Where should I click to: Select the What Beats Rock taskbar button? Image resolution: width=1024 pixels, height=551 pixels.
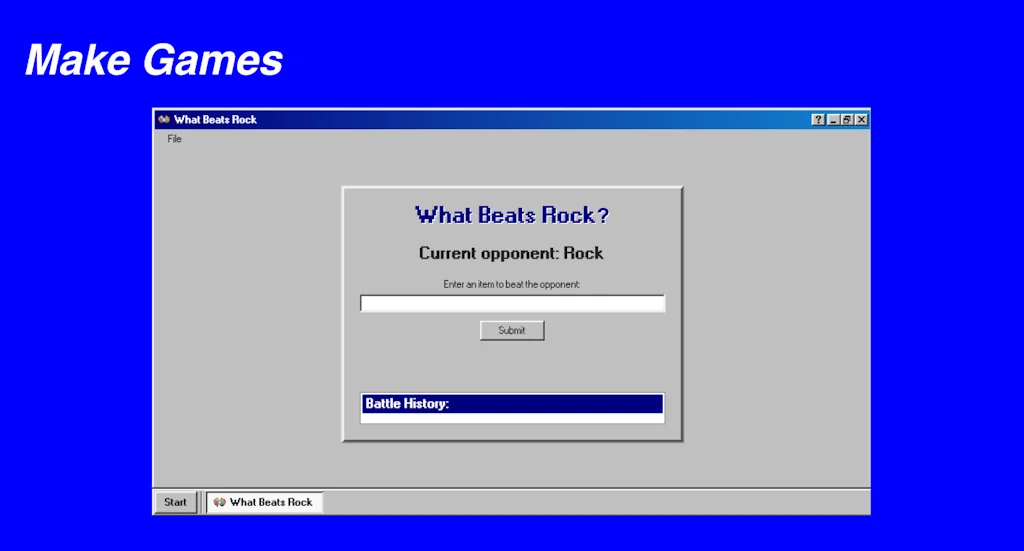264,502
